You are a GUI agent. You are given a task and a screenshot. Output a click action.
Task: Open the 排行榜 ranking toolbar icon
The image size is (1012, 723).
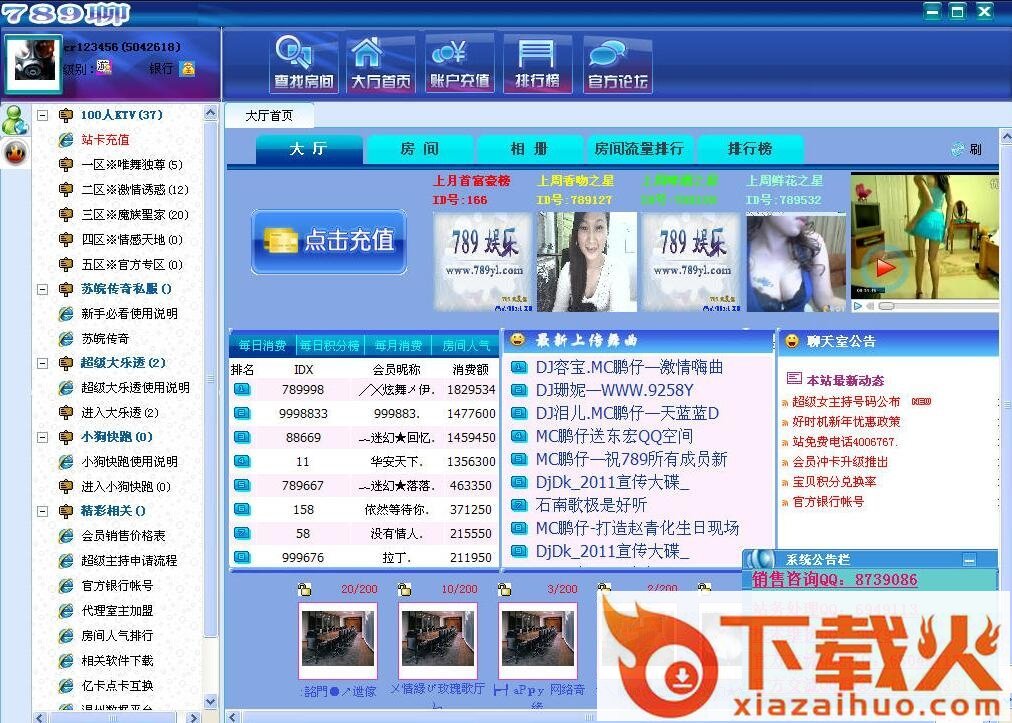pos(537,63)
